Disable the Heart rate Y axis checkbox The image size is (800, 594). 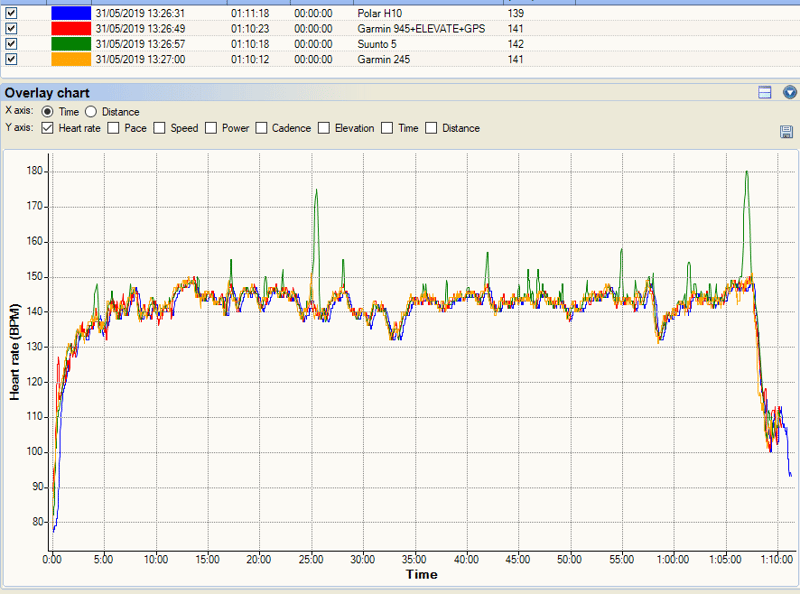tap(48, 128)
